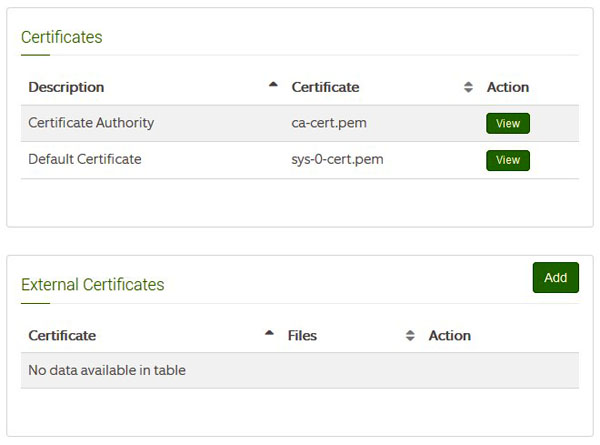The height and width of the screenshot is (445, 600).
Task: Add a new external certificate
Action: (556, 277)
